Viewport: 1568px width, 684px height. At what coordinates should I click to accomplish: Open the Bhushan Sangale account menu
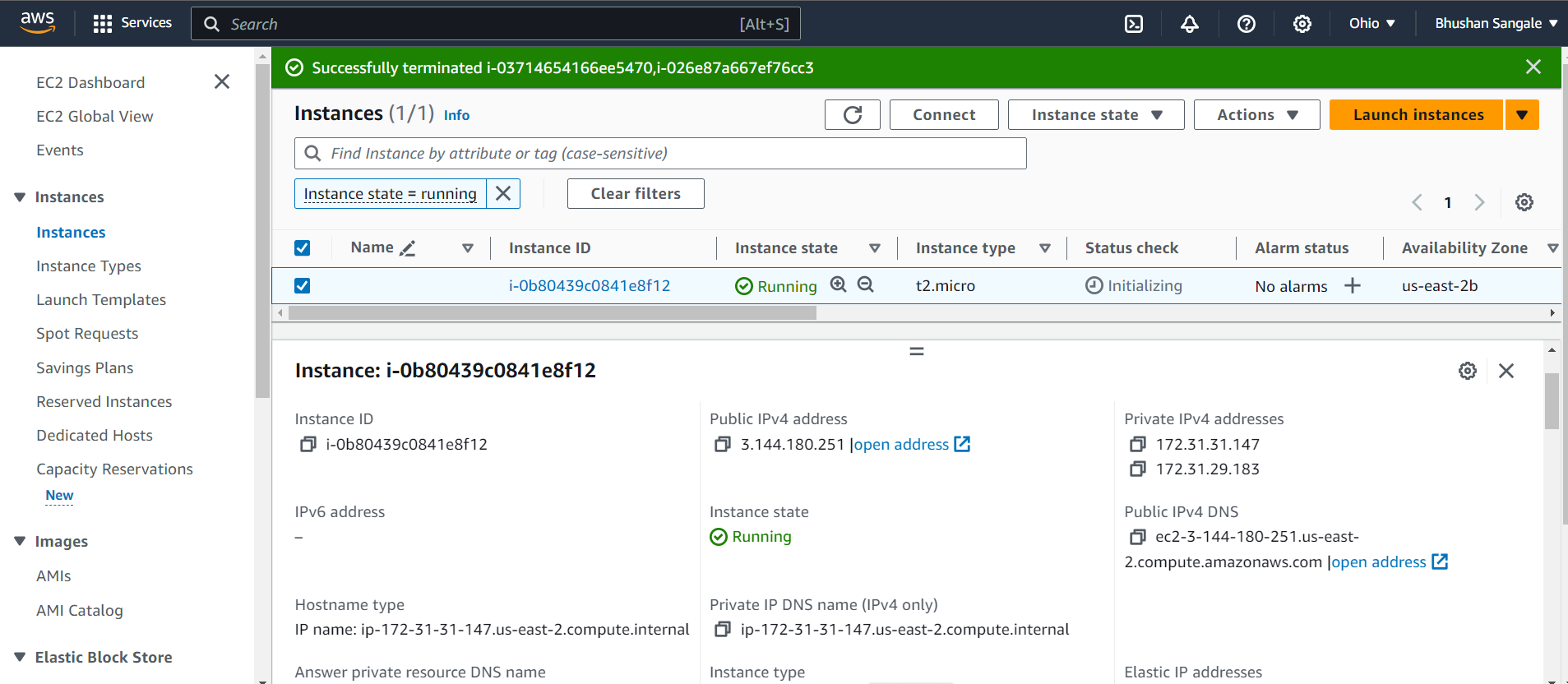[x=1496, y=24]
